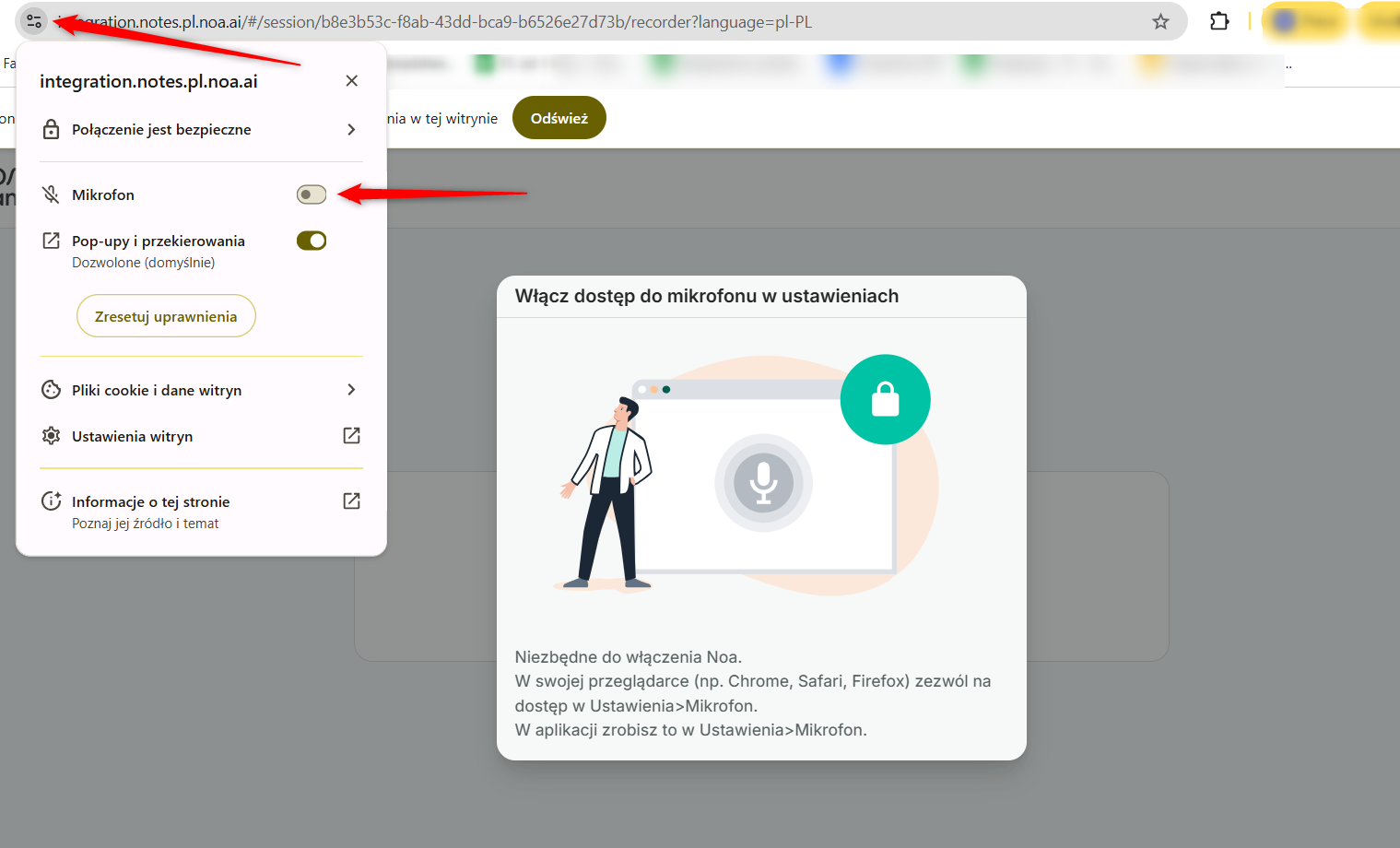The height and width of the screenshot is (848, 1400).
Task: Bookmark this page with the star icon
Action: [x=1160, y=21]
